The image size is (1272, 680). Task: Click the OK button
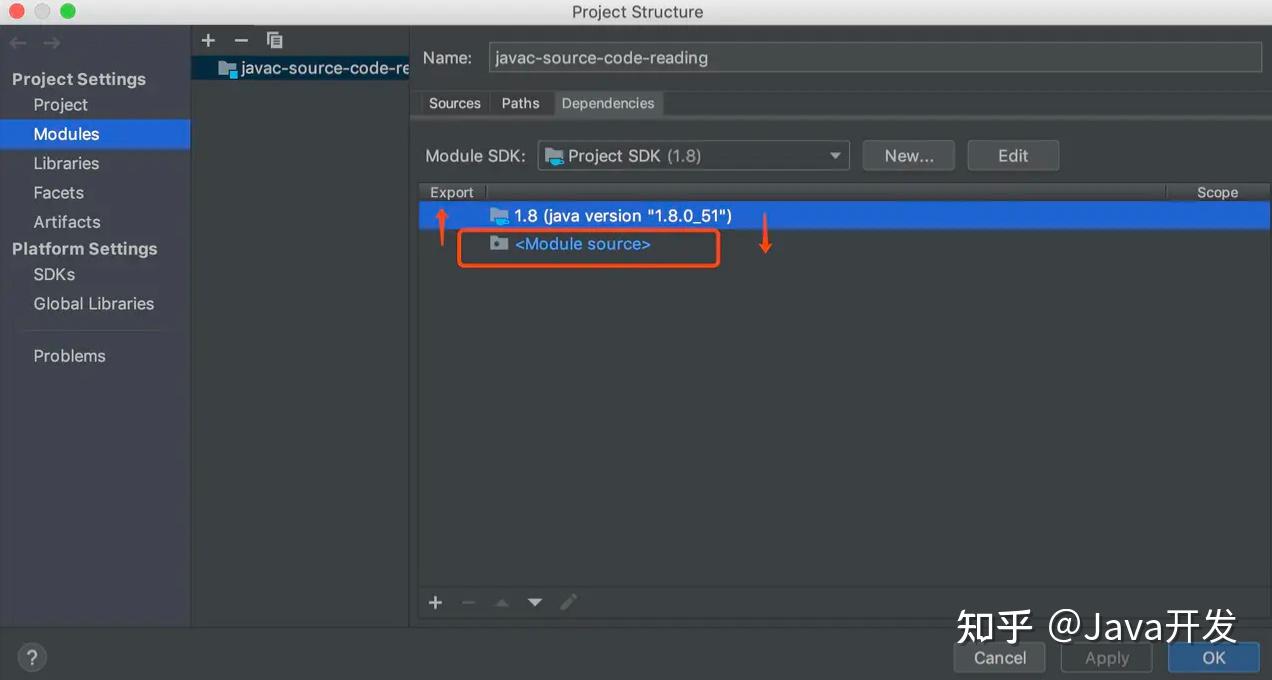pyautogui.click(x=1214, y=658)
